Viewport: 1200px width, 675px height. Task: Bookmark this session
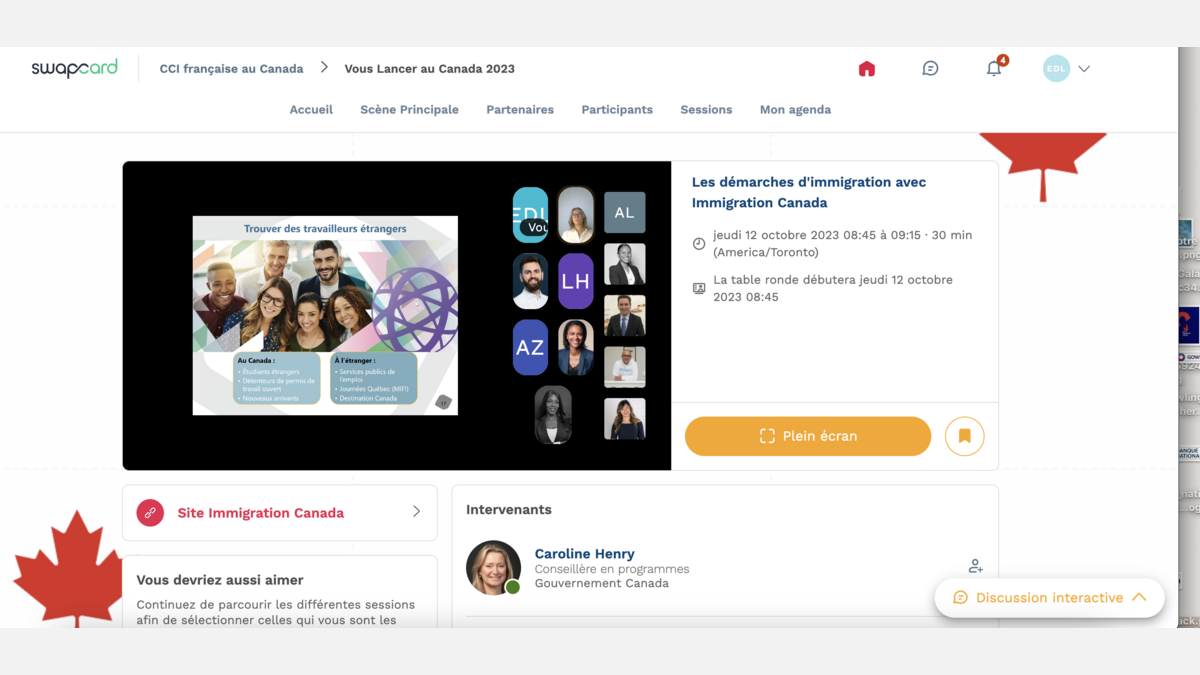[x=964, y=436]
